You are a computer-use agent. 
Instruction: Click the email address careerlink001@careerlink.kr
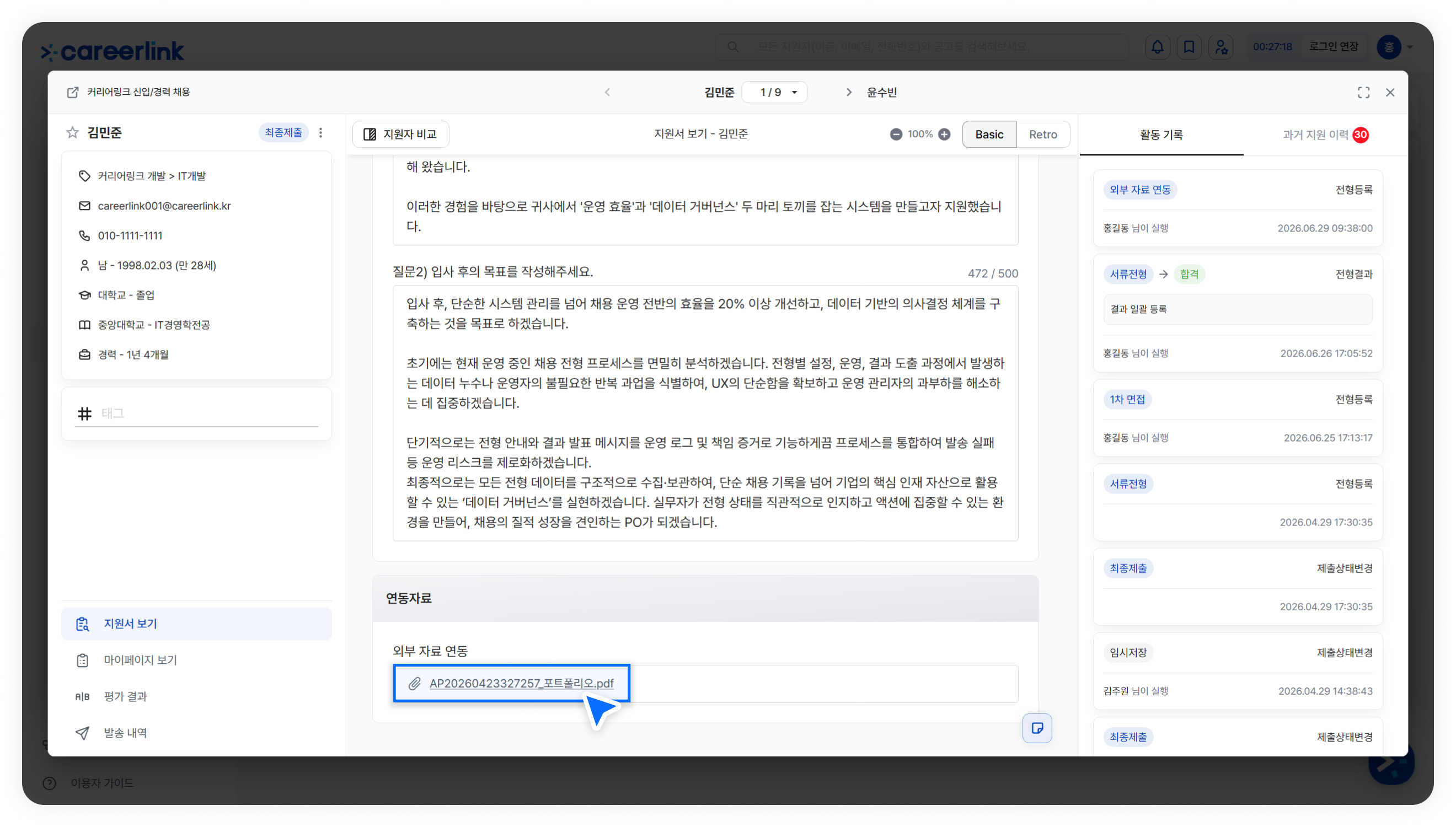[x=164, y=206]
